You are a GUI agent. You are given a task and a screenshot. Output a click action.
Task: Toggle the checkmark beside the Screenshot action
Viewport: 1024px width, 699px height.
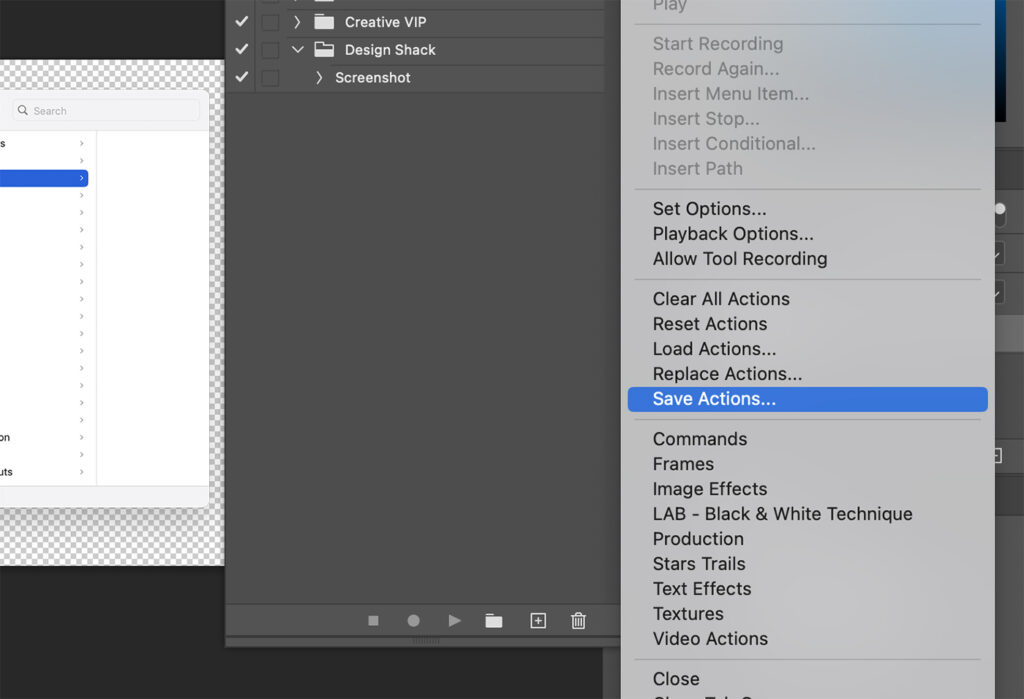[x=241, y=78]
